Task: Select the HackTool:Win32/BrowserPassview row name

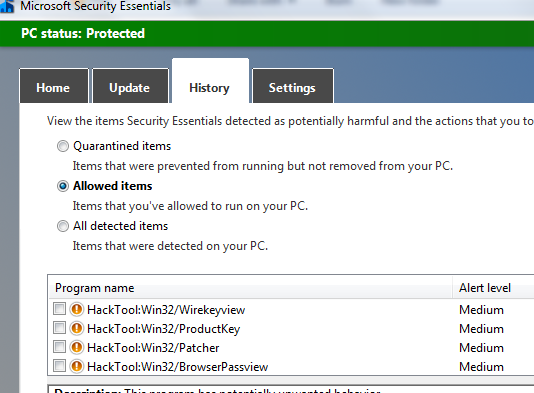Action: pos(178,367)
